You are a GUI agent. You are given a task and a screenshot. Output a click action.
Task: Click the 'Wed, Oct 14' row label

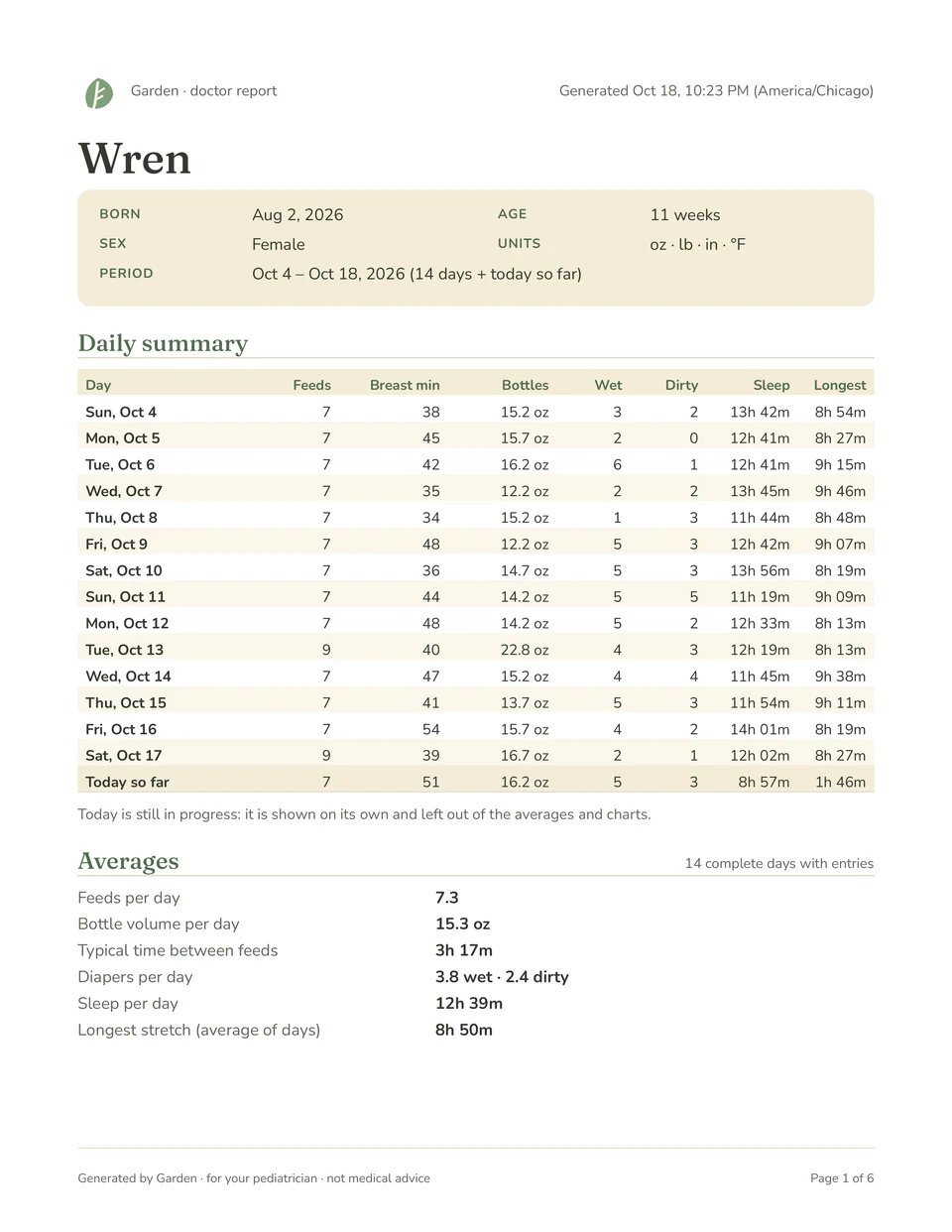(128, 676)
